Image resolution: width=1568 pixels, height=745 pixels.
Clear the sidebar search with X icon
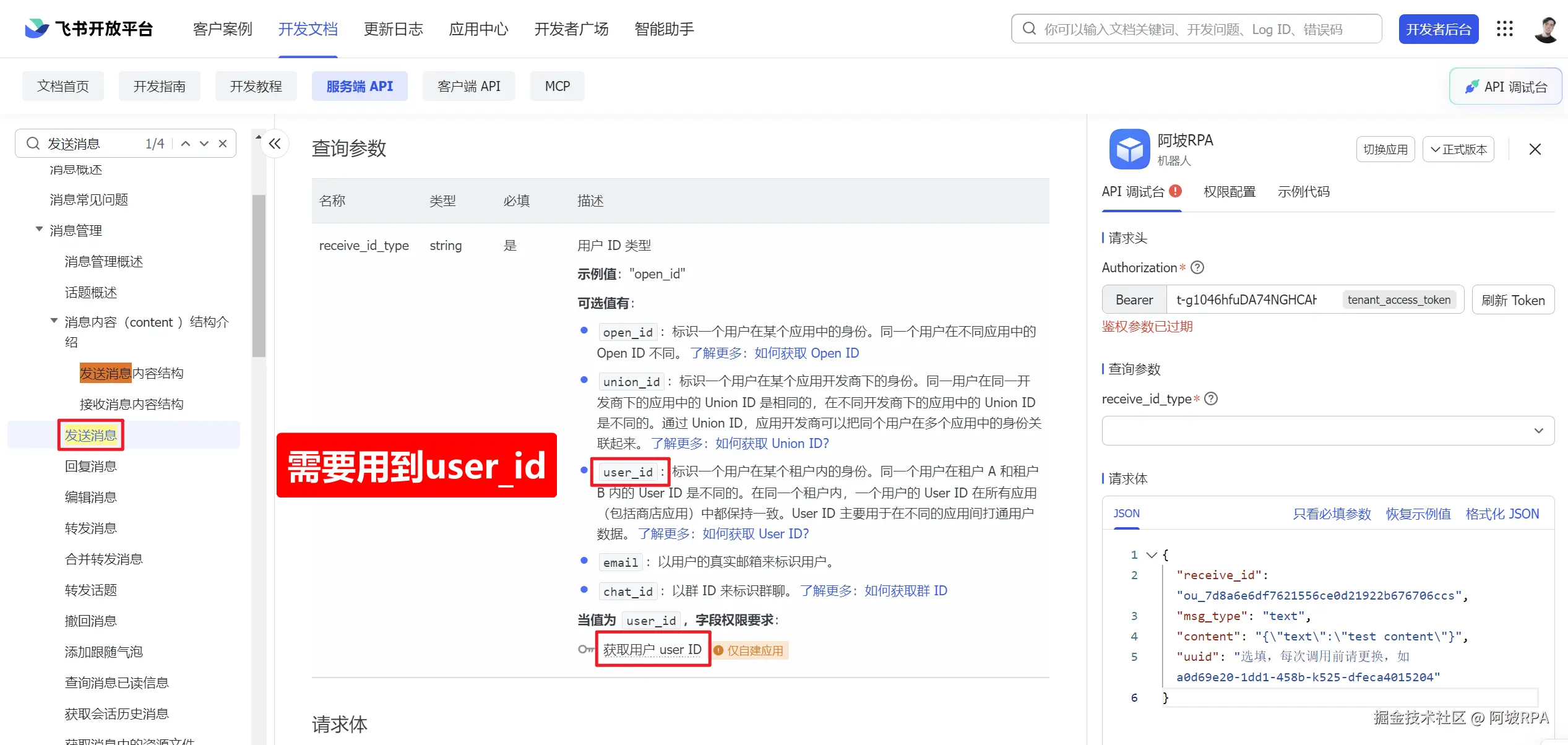click(x=223, y=144)
